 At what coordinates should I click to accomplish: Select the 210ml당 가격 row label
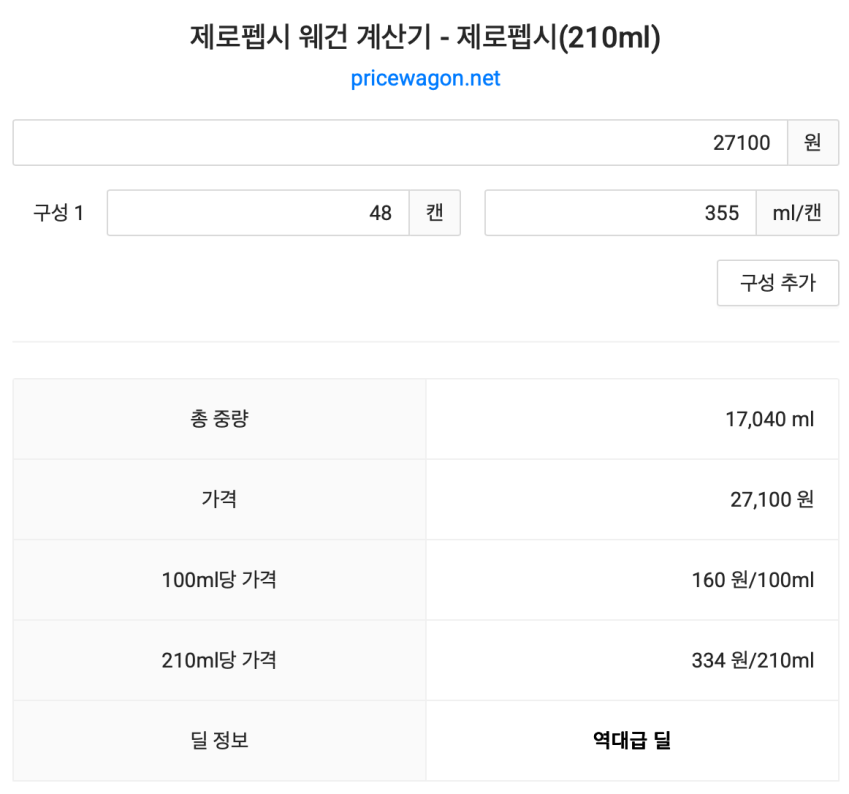219,660
